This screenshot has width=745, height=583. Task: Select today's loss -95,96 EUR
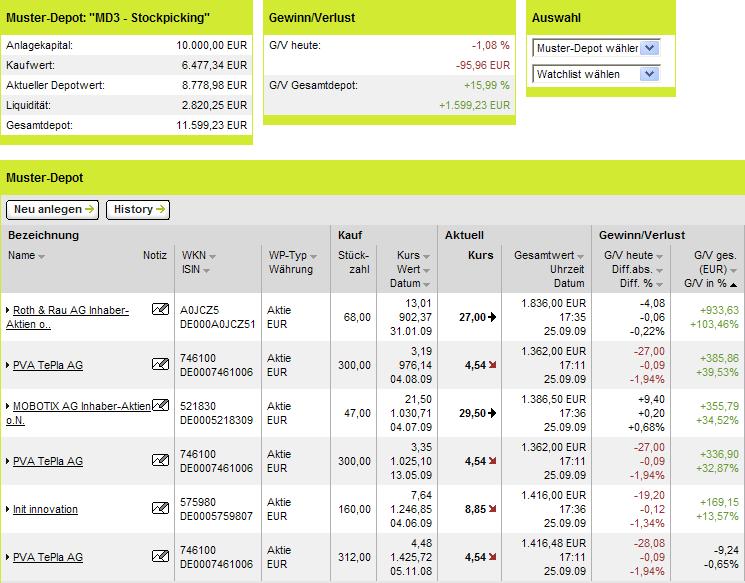[483, 65]
